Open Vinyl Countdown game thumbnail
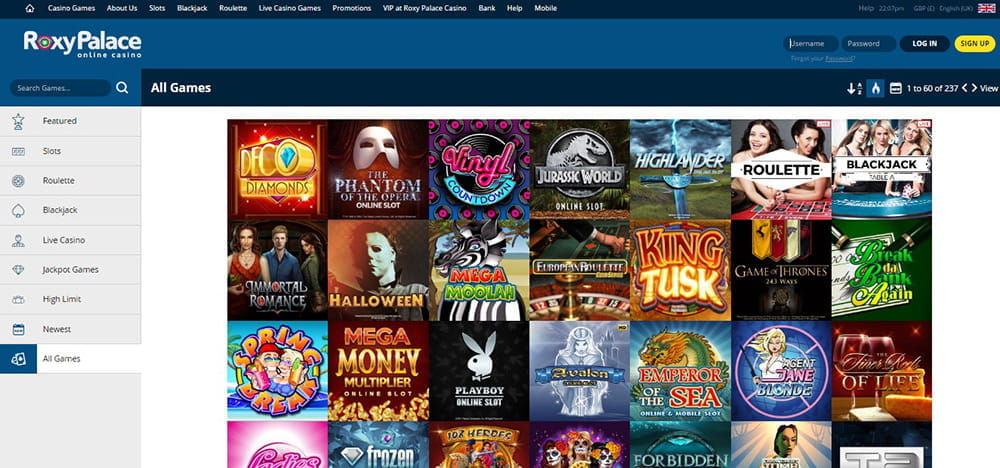The height and width of the screenshot is (468, 1000). (x=479, y=170)
